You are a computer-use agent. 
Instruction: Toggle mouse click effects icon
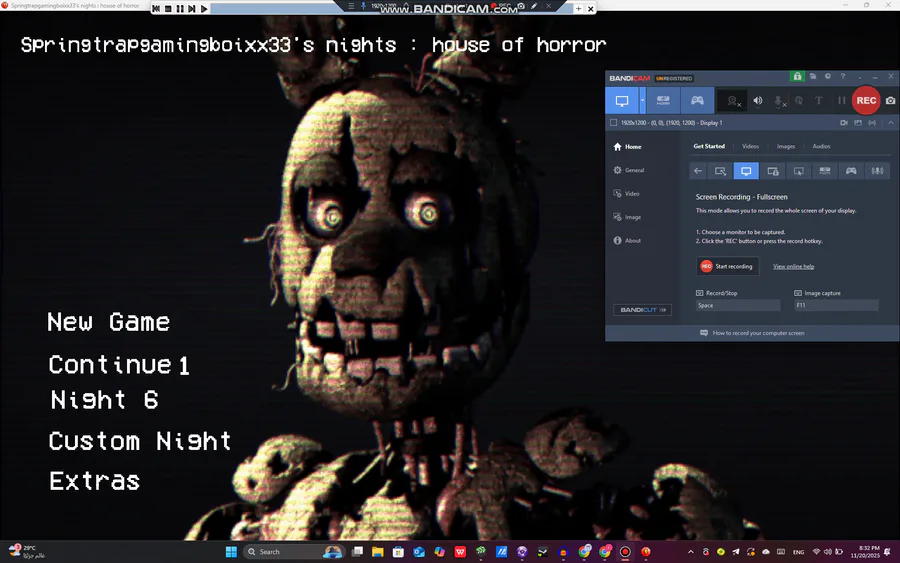[799, 100]
